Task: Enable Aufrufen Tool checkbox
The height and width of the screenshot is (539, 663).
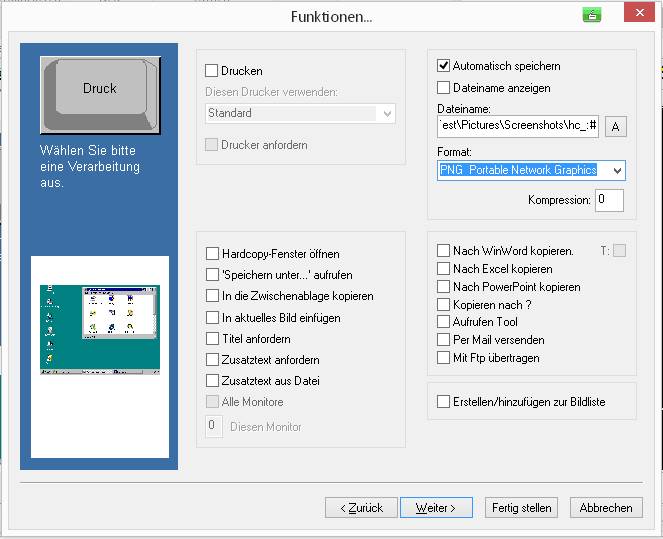Action: 443,322
